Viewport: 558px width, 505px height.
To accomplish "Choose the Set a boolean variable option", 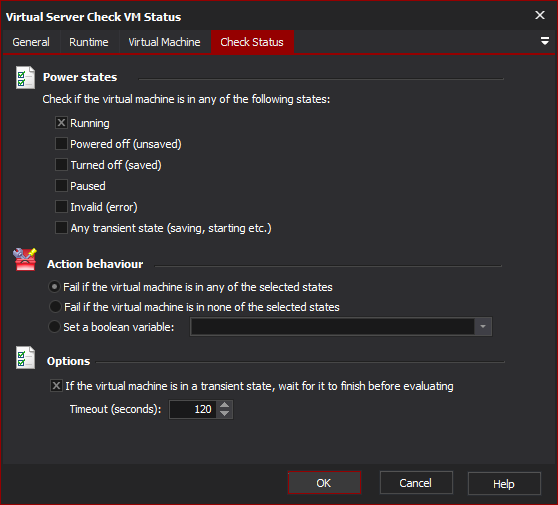I will tap(54, 327).
